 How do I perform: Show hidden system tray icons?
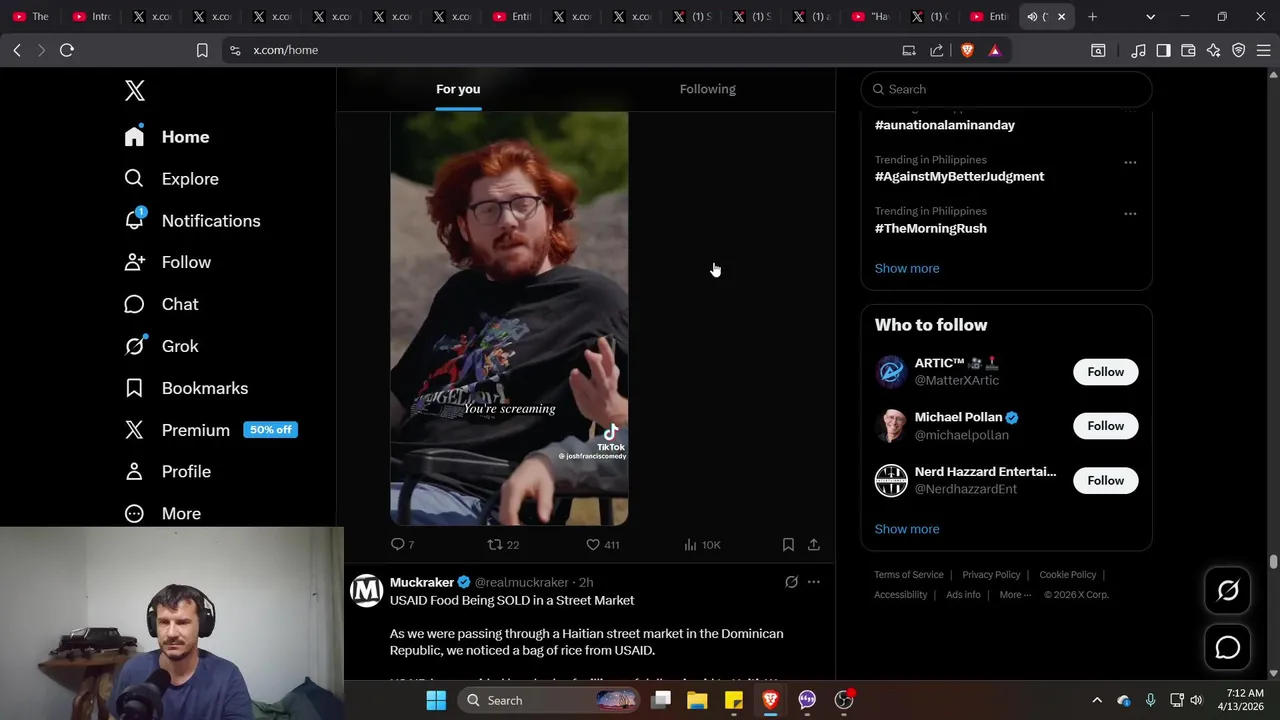tap(1097, 700)
